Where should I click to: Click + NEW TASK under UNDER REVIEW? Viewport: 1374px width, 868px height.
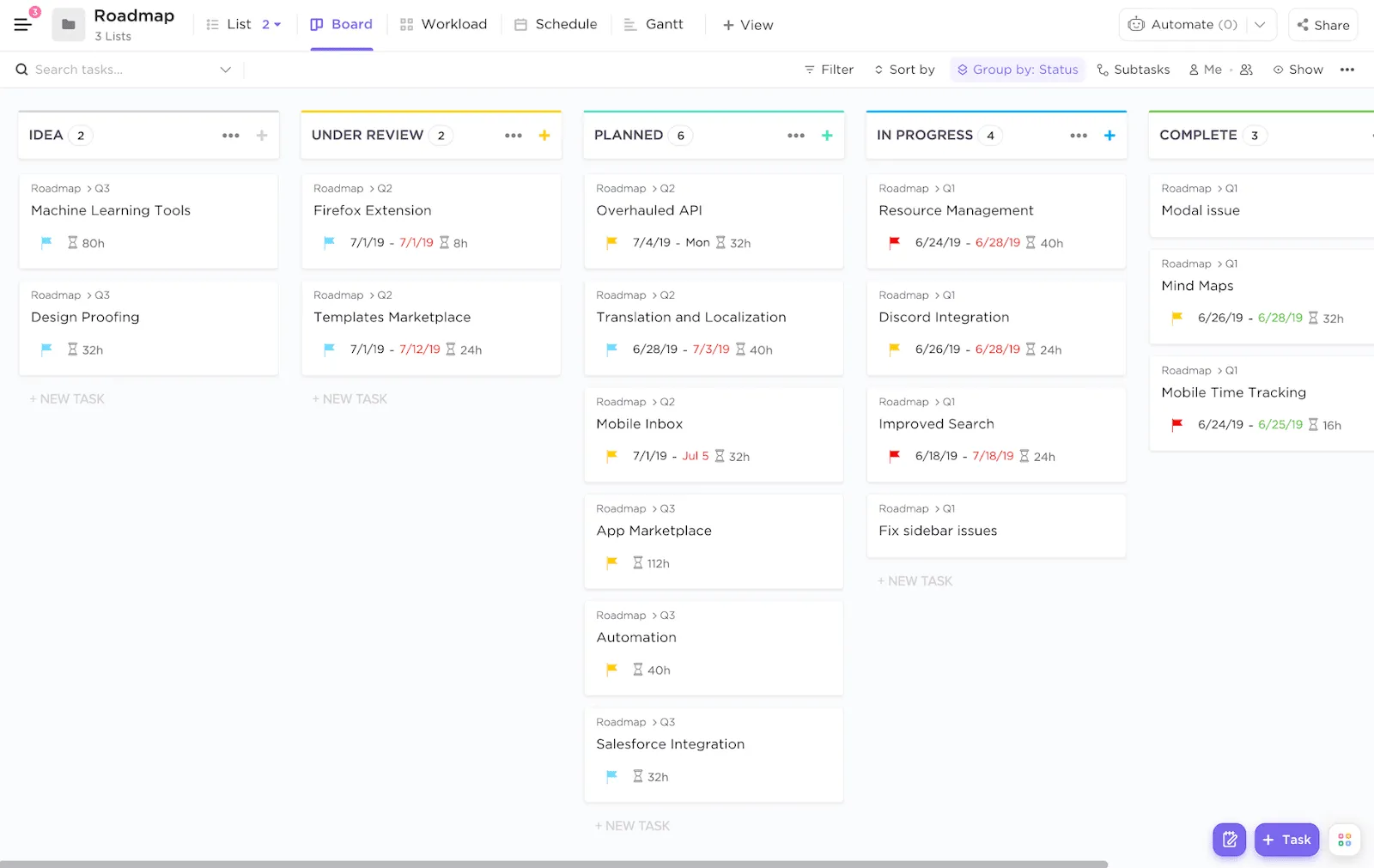[x=350, y=399]
